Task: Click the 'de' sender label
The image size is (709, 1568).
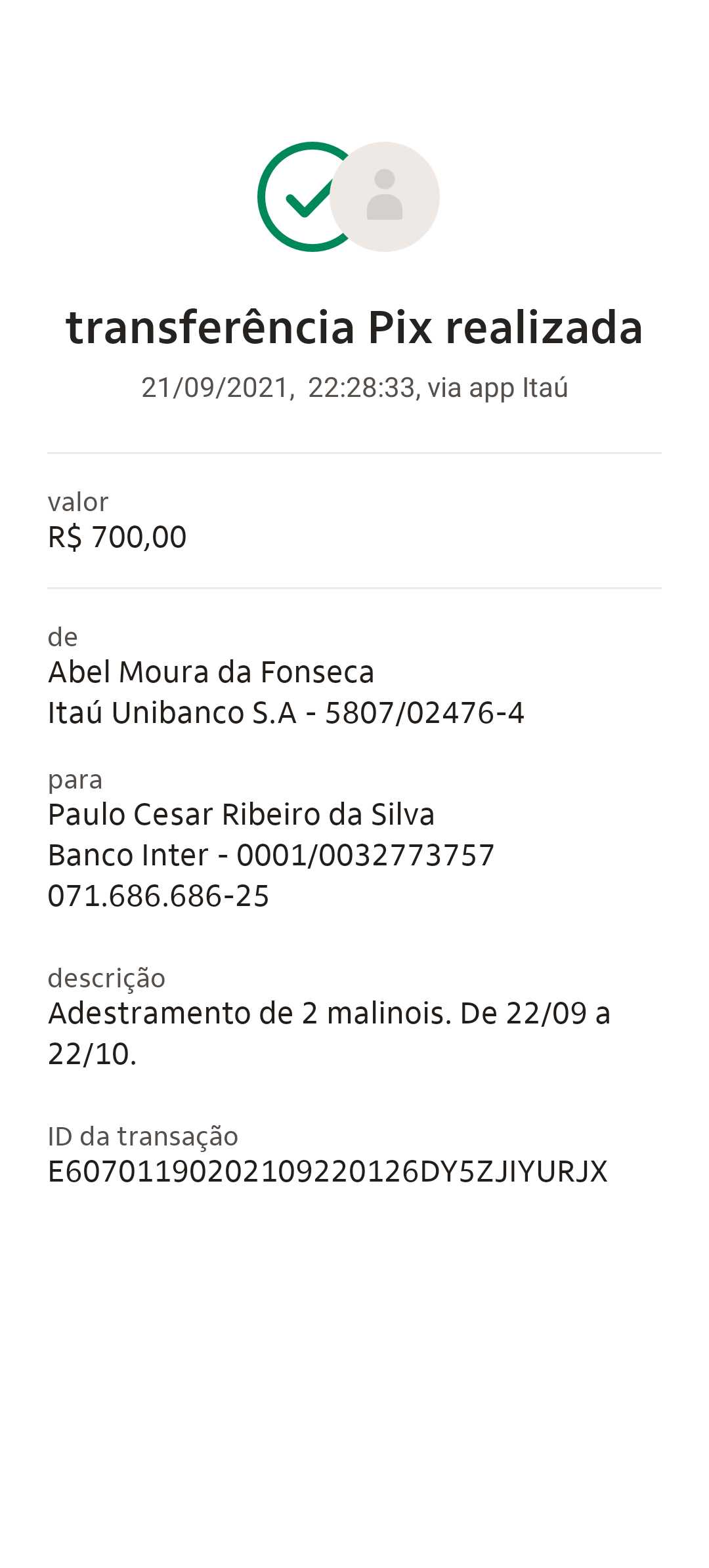Action: (x=63, y=638)
